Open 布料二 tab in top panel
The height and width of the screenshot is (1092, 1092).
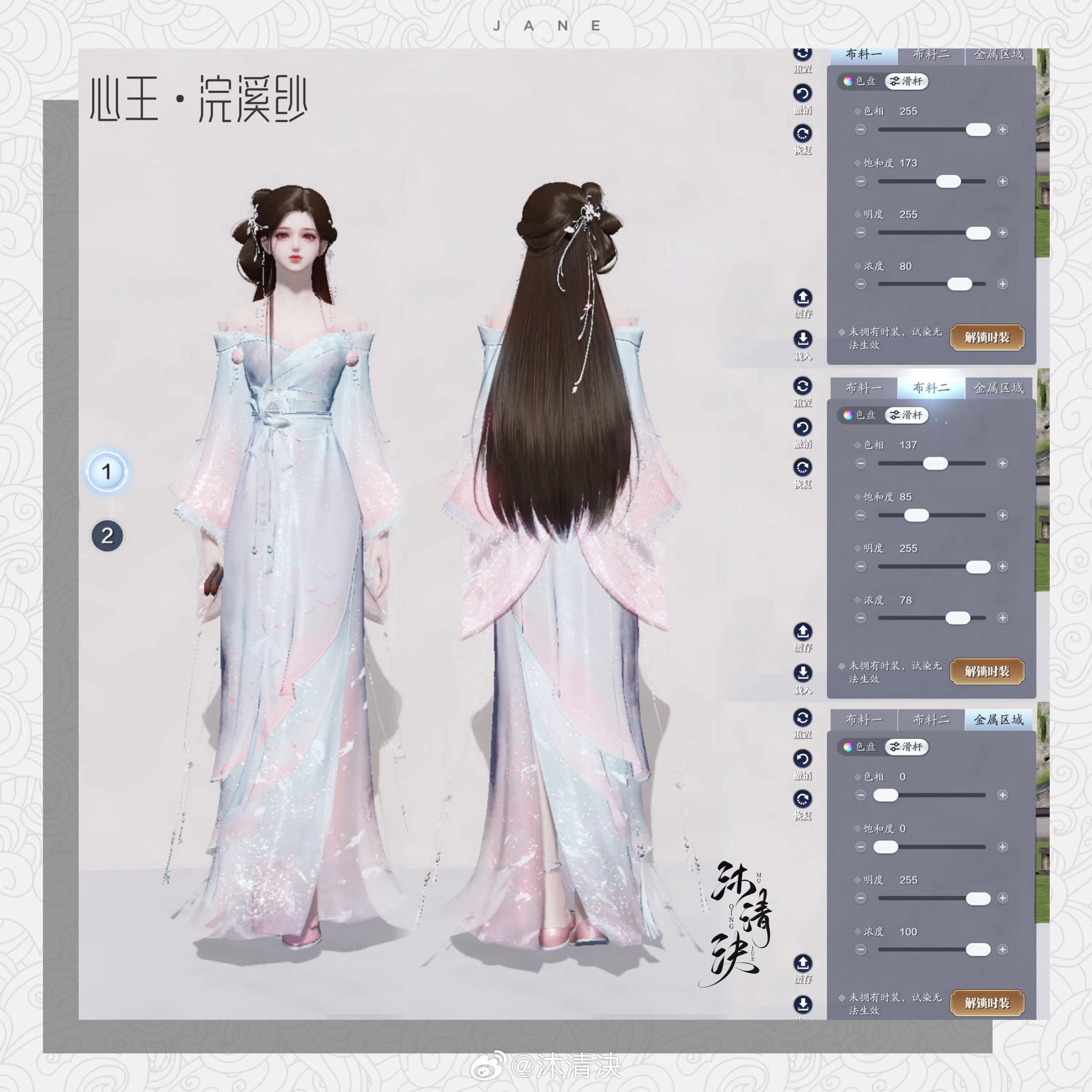[x=931, y=55]
